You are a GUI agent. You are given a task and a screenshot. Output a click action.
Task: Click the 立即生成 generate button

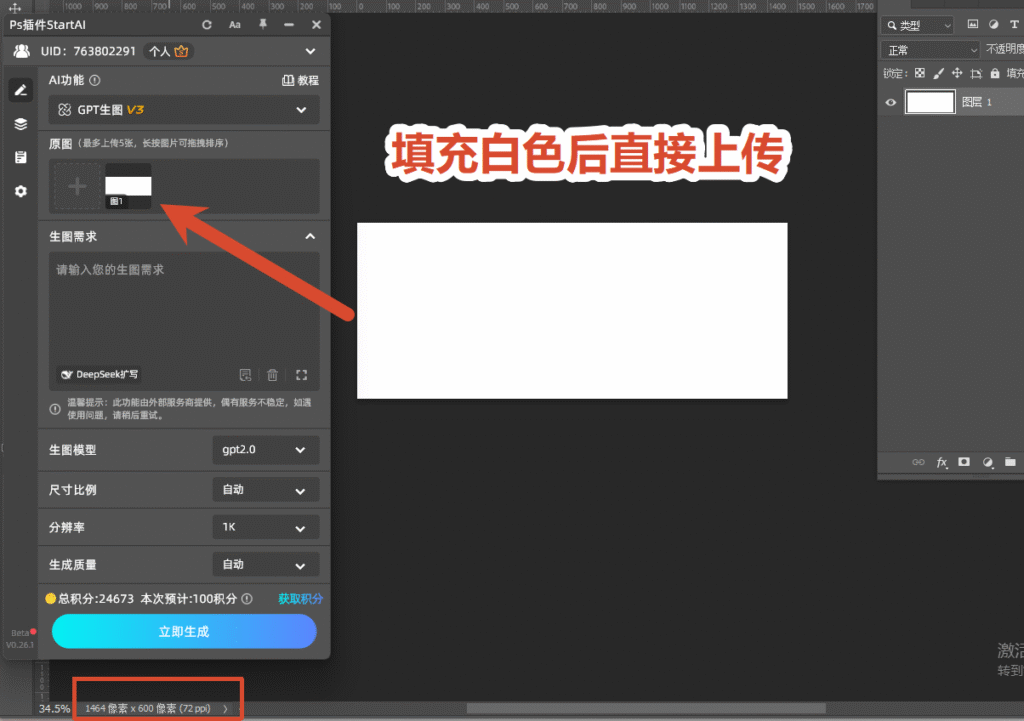coord(184,632)
